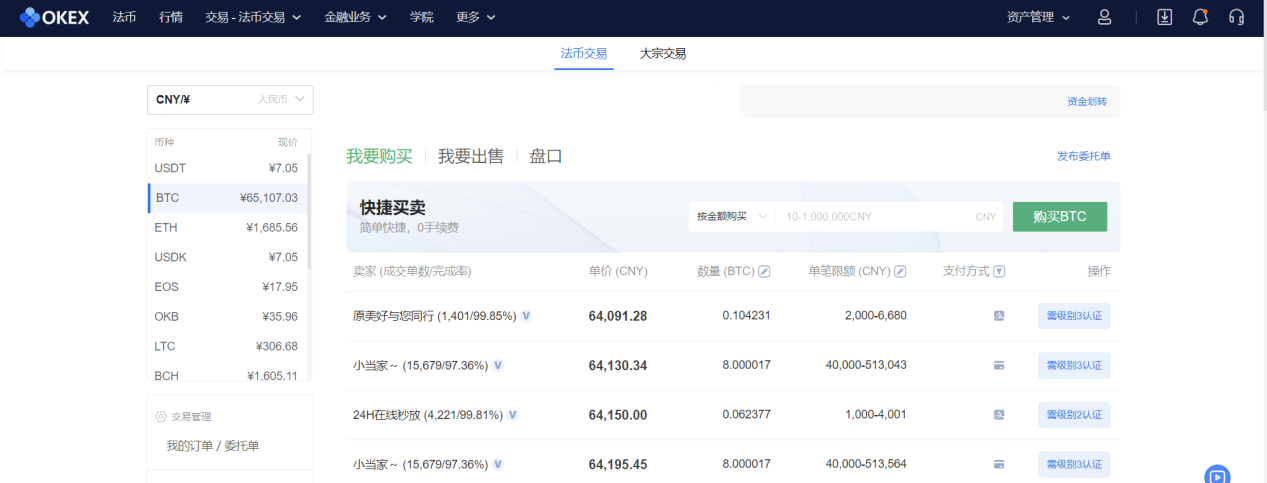Click the edit icon next to 单笔限额 (CNY)

point(900,271)
